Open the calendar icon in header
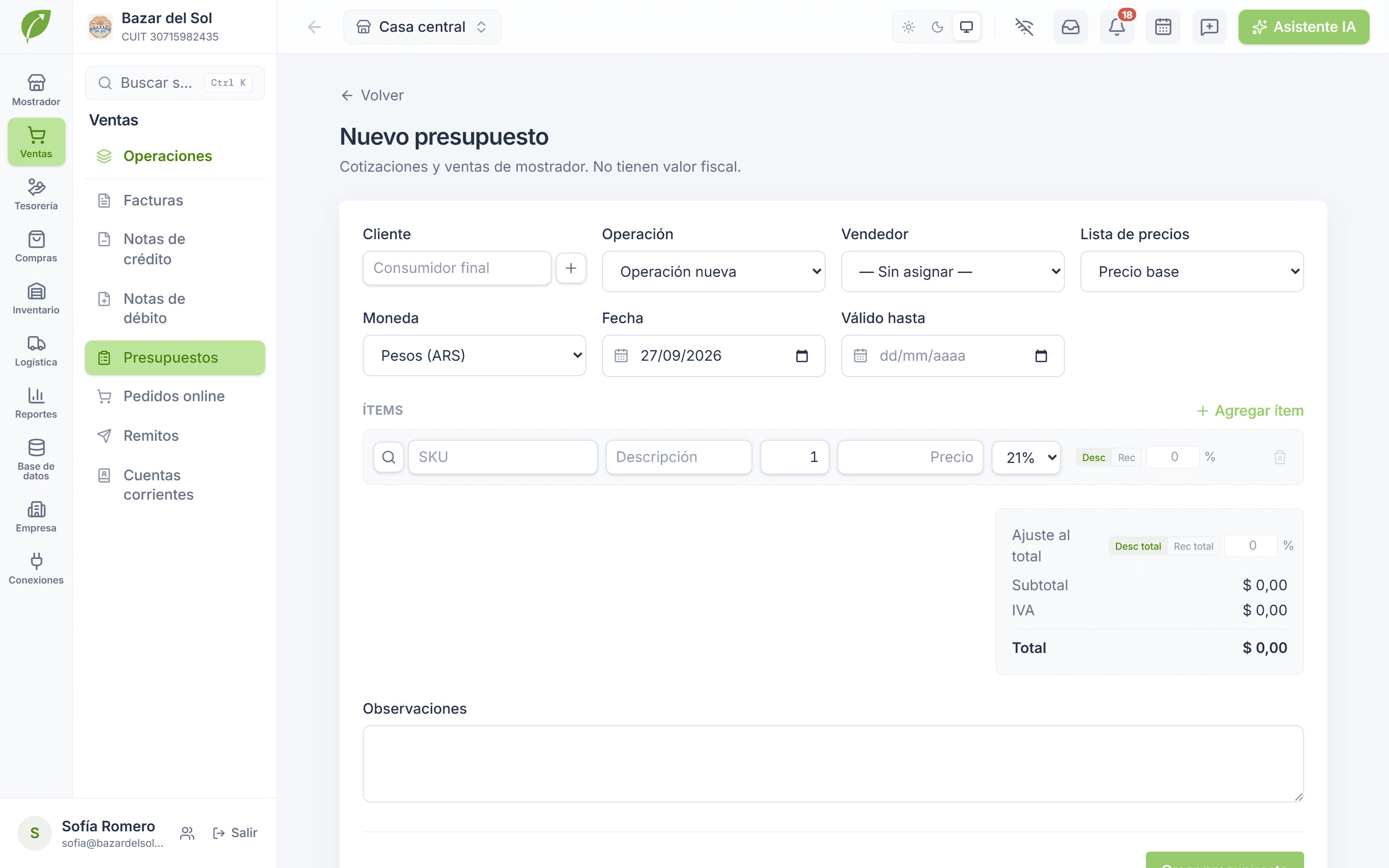The width and height of the screenshot is (1389, 868). [1163, 27]
